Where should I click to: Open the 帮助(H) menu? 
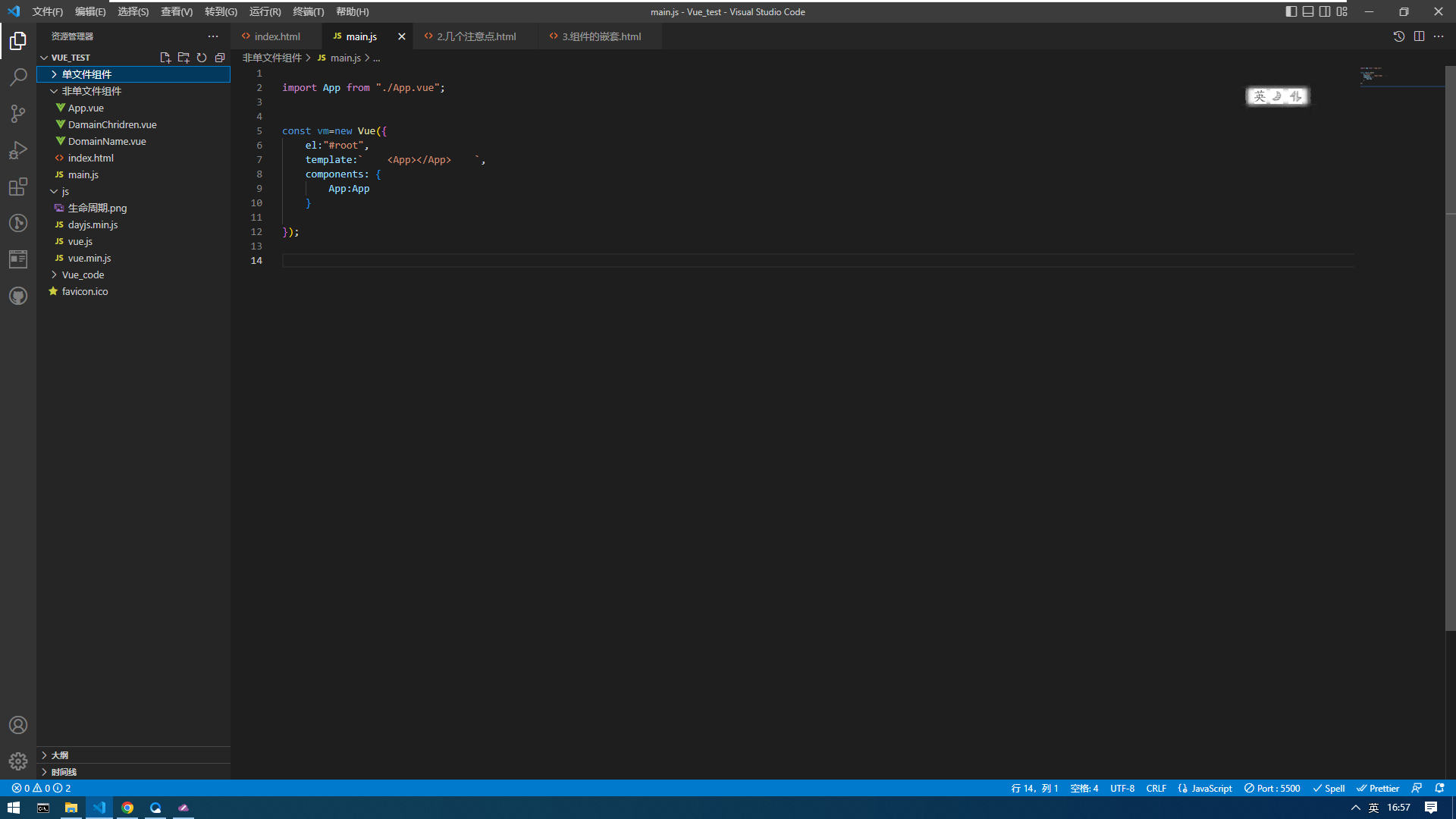(x=353, y=11)
